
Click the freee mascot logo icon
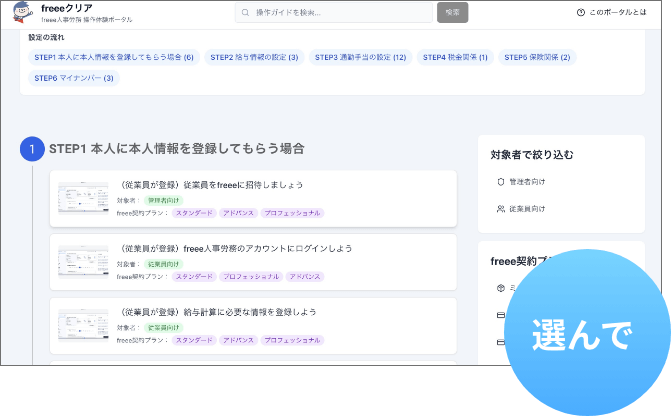[x=21, y=13]
